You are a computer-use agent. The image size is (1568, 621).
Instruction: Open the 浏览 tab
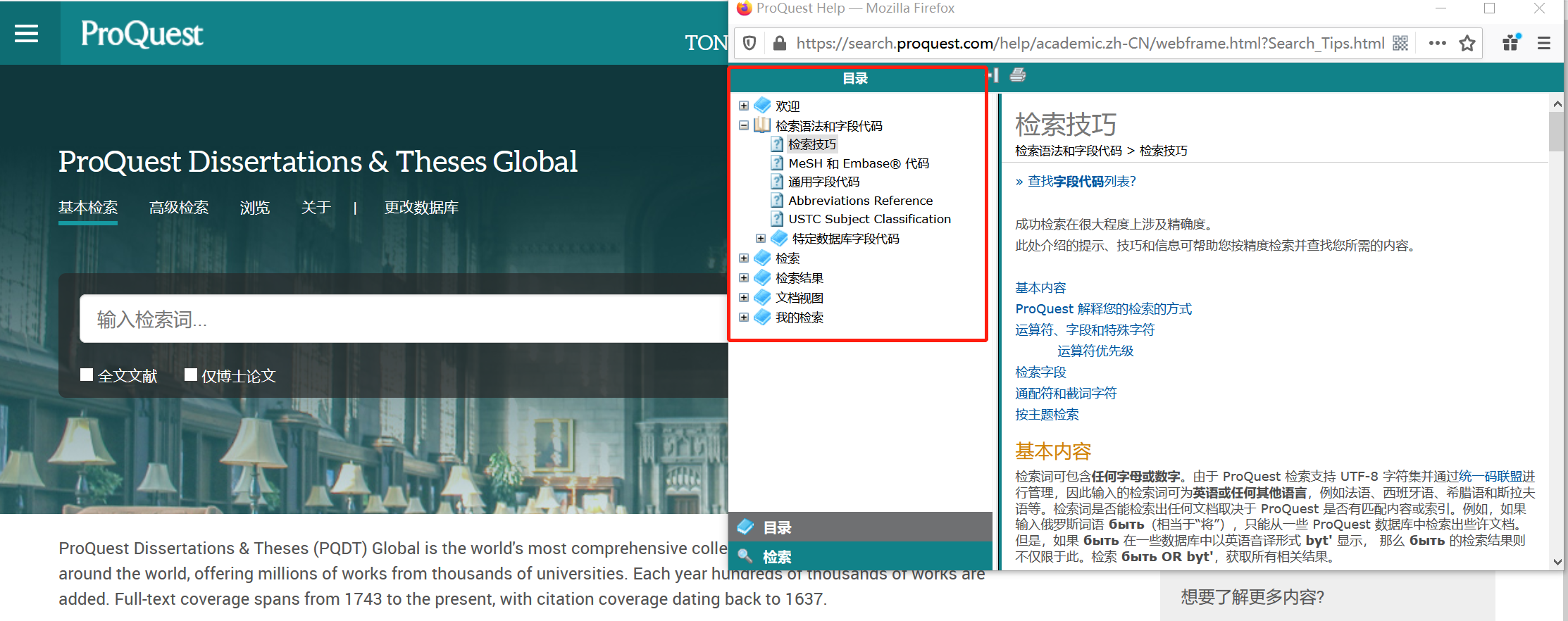(255, 208)
